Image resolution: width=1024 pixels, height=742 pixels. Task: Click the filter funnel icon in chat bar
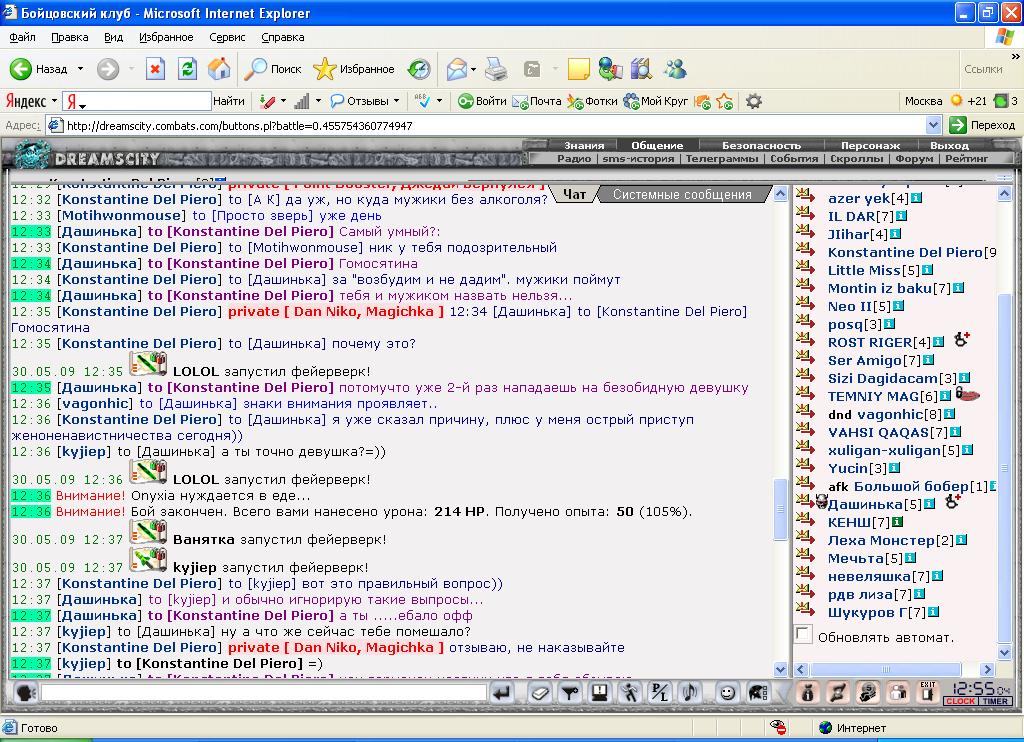[570, 693]
